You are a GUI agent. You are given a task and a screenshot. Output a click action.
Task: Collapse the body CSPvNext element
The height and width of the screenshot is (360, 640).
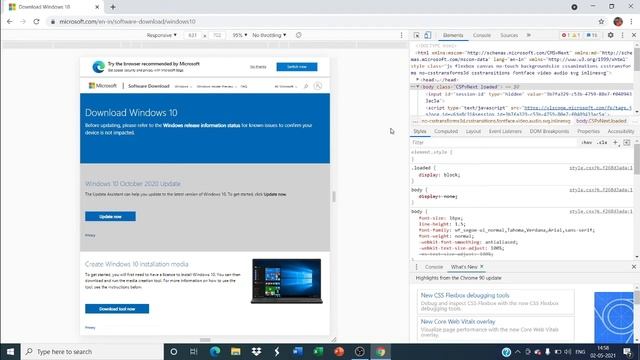point(418,87)
